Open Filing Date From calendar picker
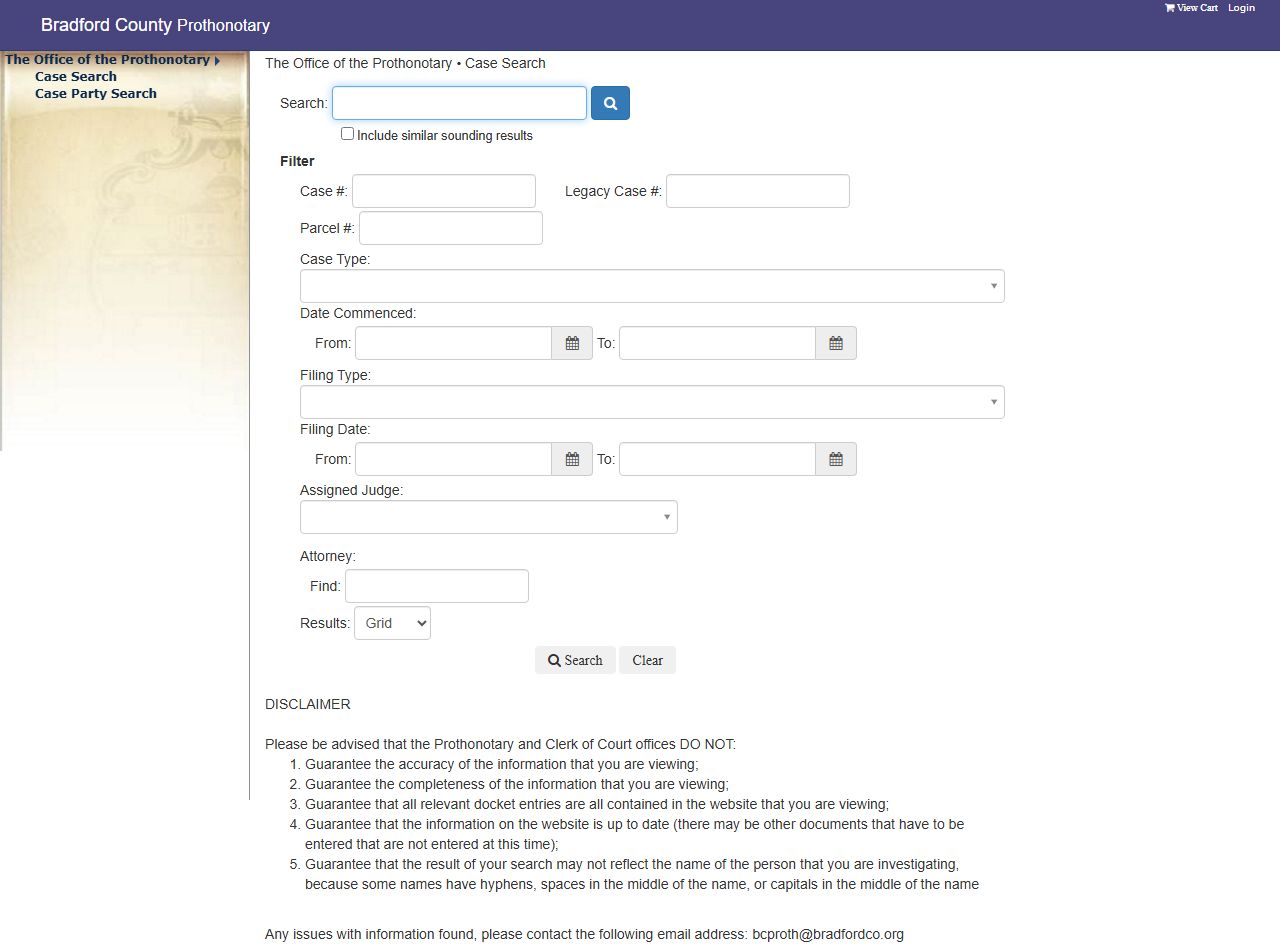This screenshot has width=1280, height=944. point(572,459)
